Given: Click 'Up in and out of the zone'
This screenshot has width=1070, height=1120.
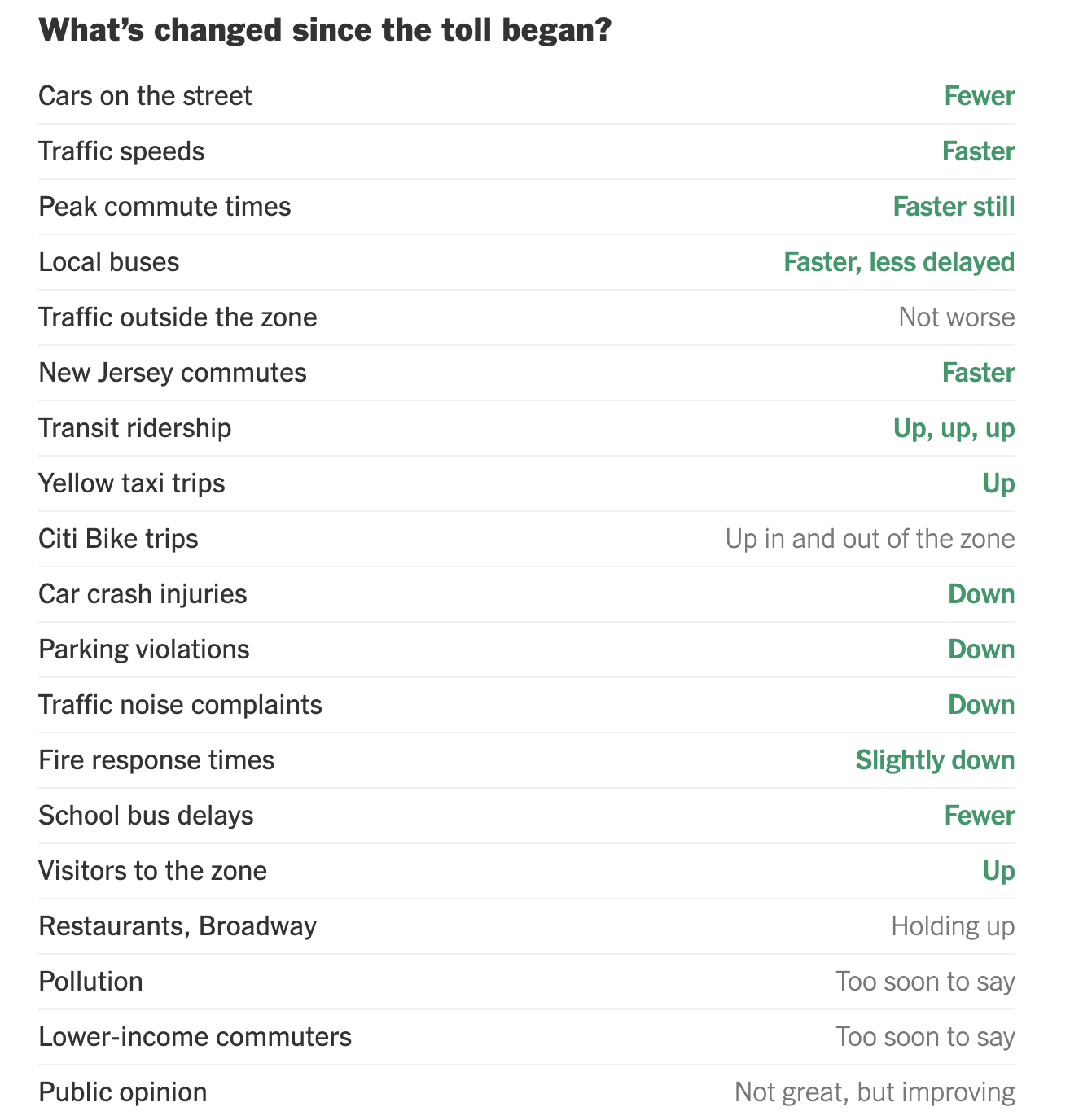Looking at the screenshot, I should click(870, 539).
